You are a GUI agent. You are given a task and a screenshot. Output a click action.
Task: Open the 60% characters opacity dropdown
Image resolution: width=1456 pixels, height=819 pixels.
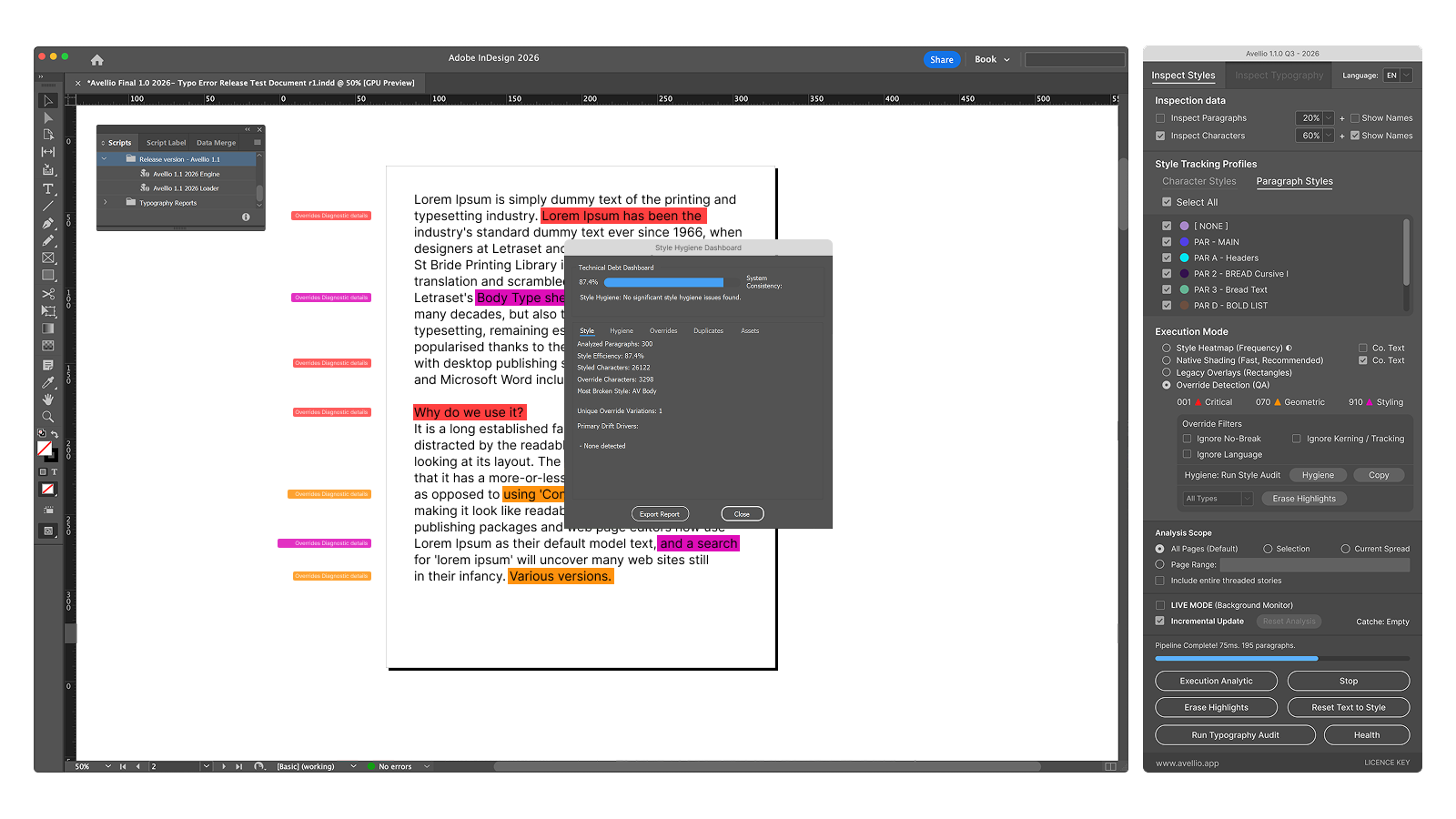point(1315,136)
